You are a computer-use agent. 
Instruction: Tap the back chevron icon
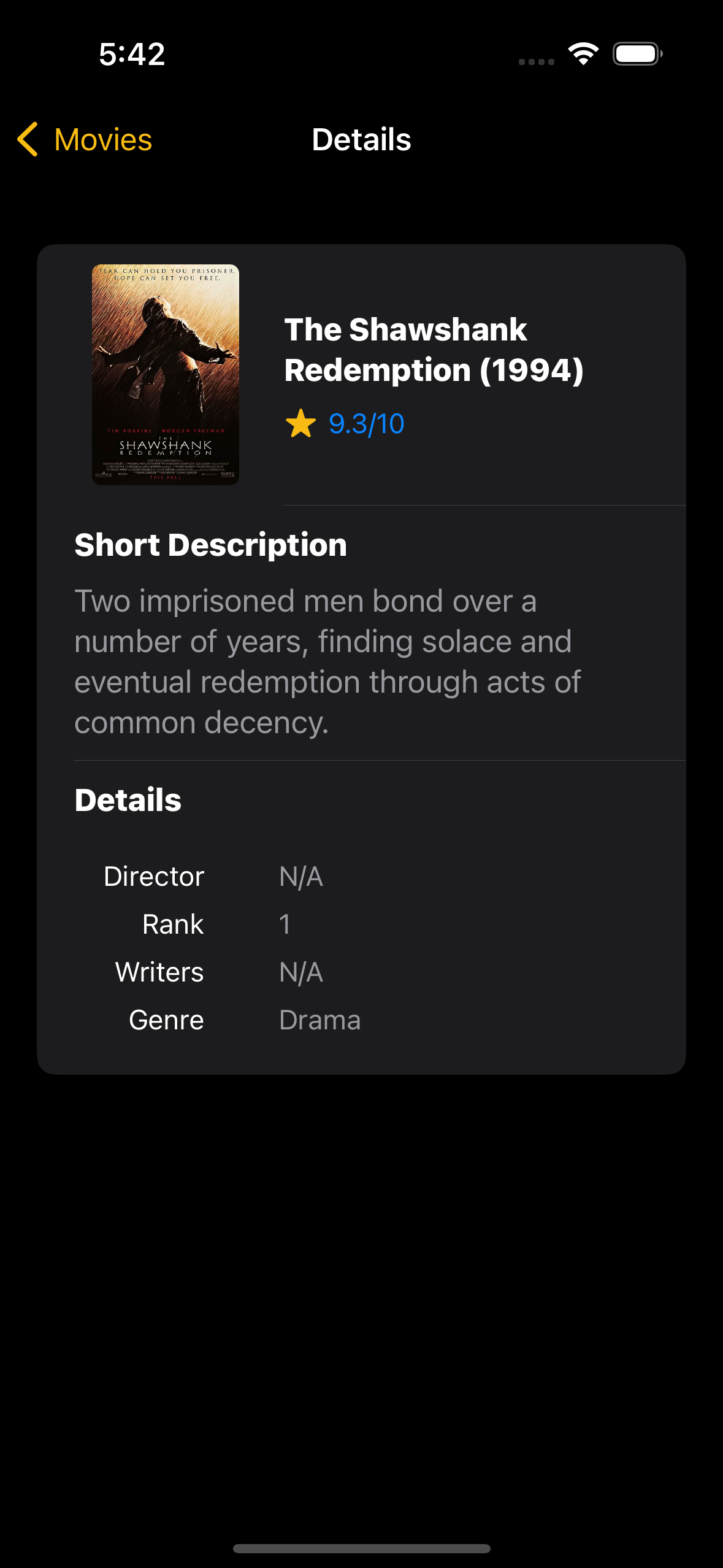(29, 139)
